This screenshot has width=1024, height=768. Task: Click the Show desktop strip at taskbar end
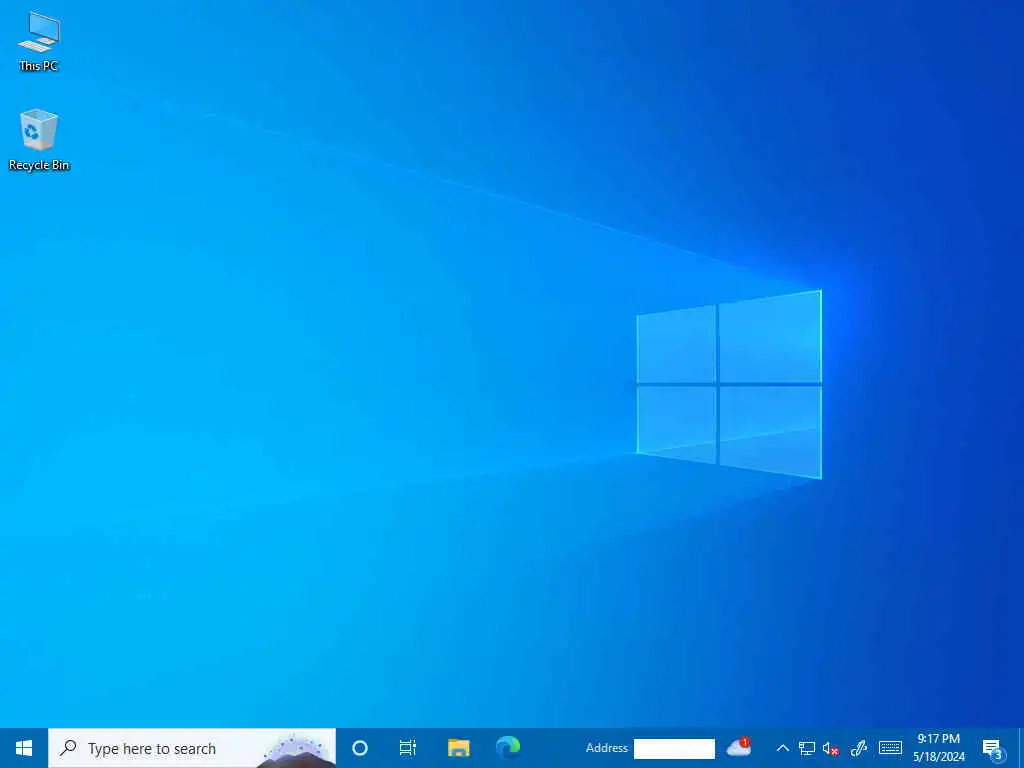pyautogui.click(x=1021, y=748)
